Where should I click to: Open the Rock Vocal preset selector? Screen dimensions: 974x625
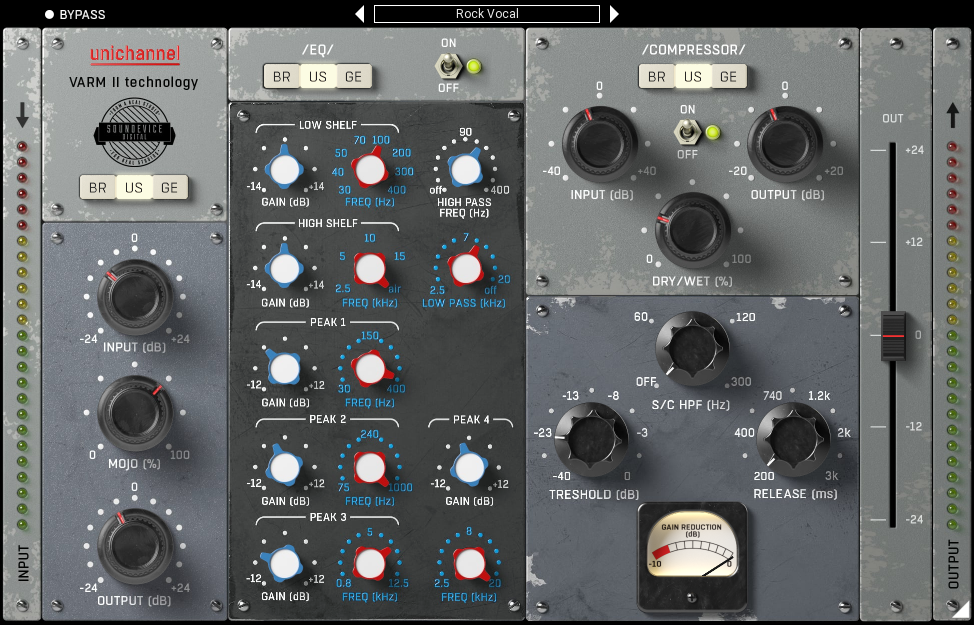486,14
